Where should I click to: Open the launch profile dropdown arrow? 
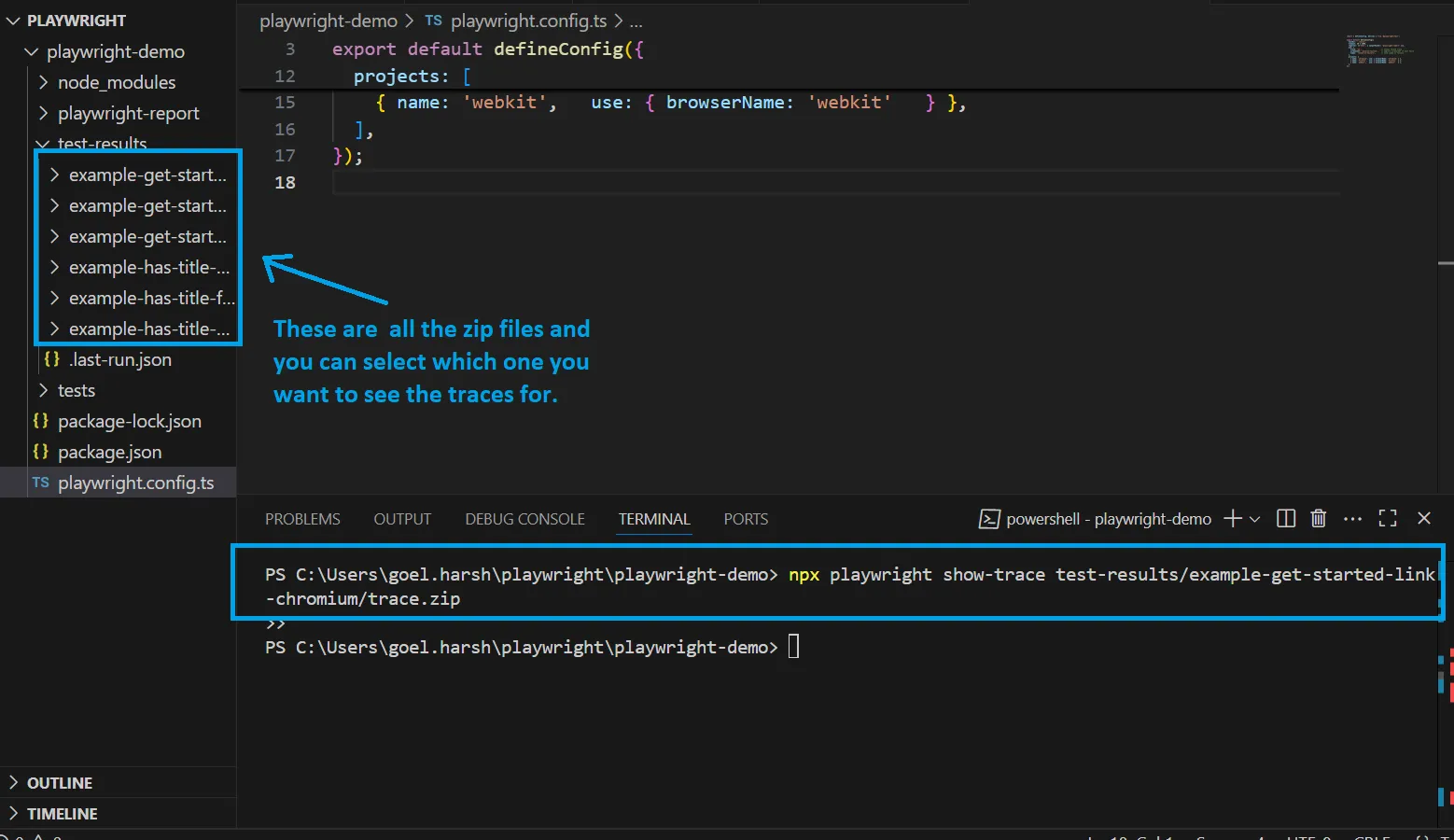(x=1255, y=519)
